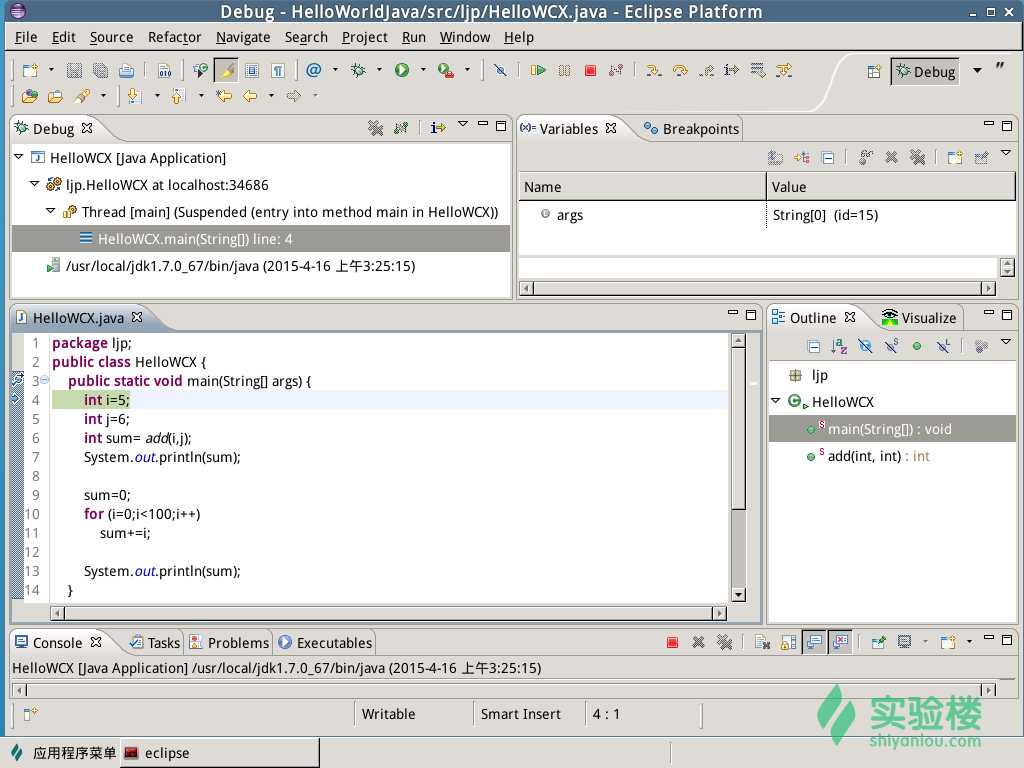The width and height of the screenshot is (1024, 768).
Task: Switch to the Problems tab
Action: pos(230,643)
